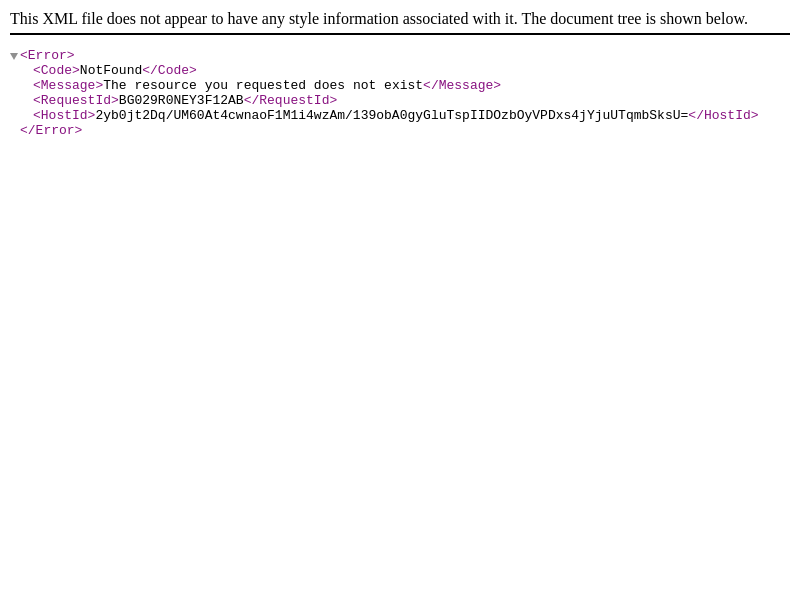The width and height of the screenshot is (800, 600).
Task: Click the closing </Code> tag
Action: click(169, 71)
